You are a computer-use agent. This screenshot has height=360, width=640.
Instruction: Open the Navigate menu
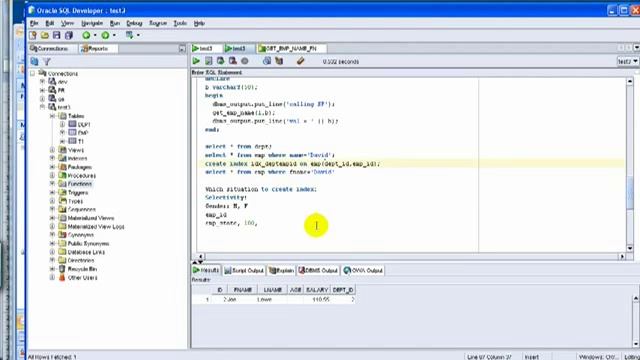[92, 23]
